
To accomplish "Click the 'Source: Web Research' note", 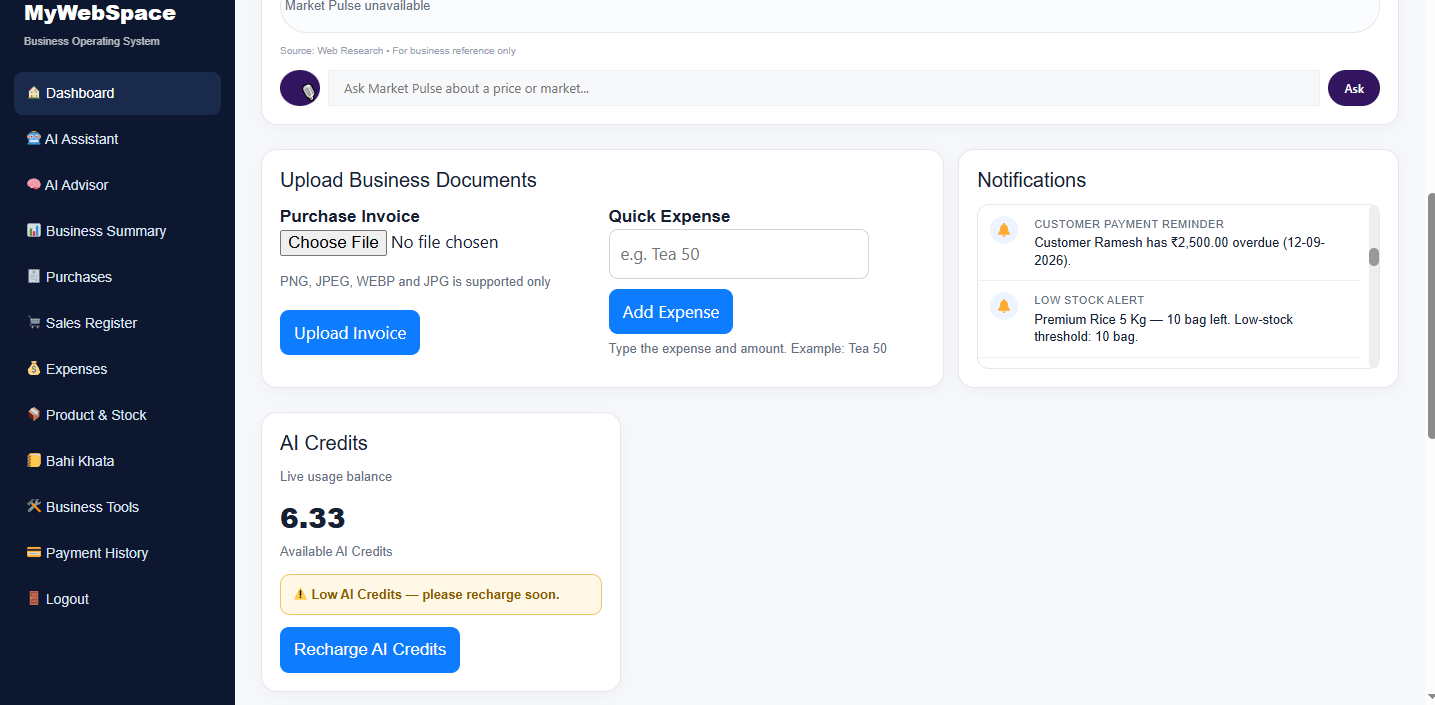I will 398,50.
